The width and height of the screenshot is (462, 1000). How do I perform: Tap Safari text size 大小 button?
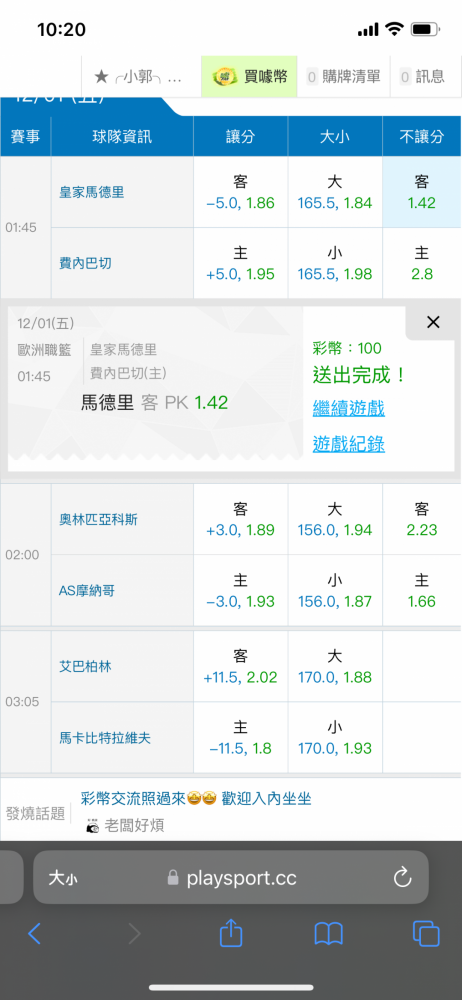[63, 879]
